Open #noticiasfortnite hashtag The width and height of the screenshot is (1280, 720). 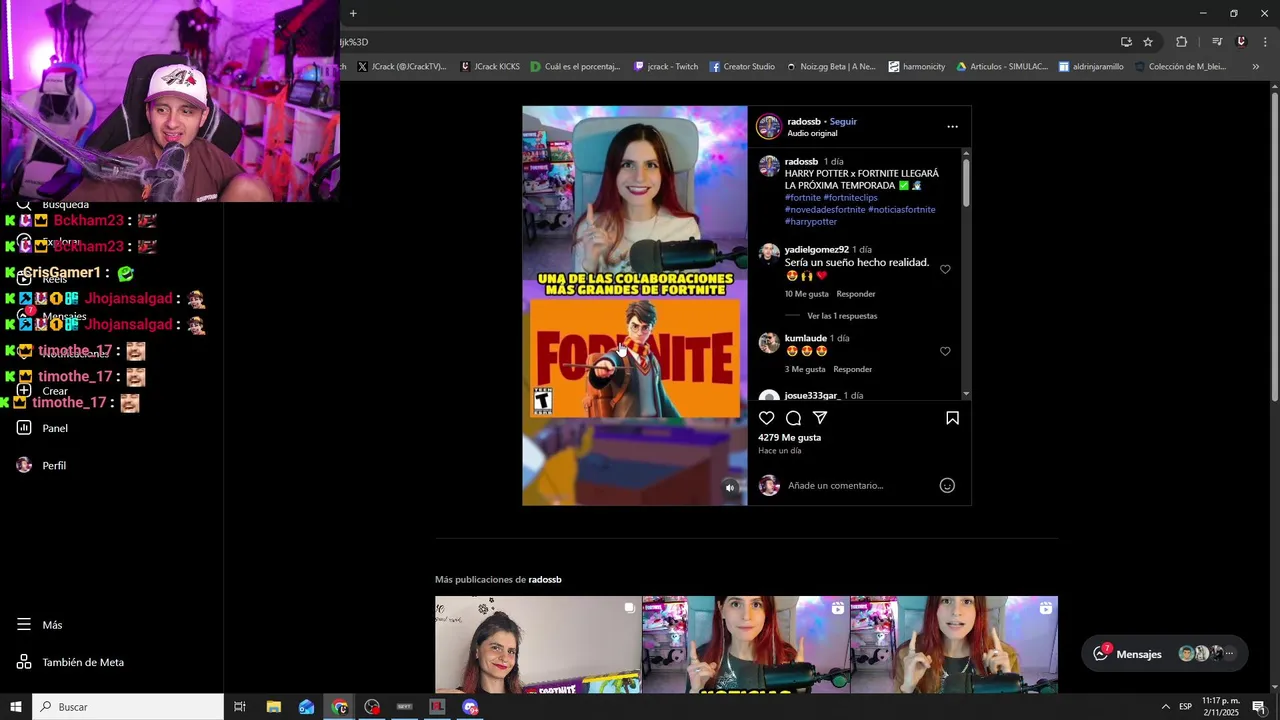(x=902, y=210)
